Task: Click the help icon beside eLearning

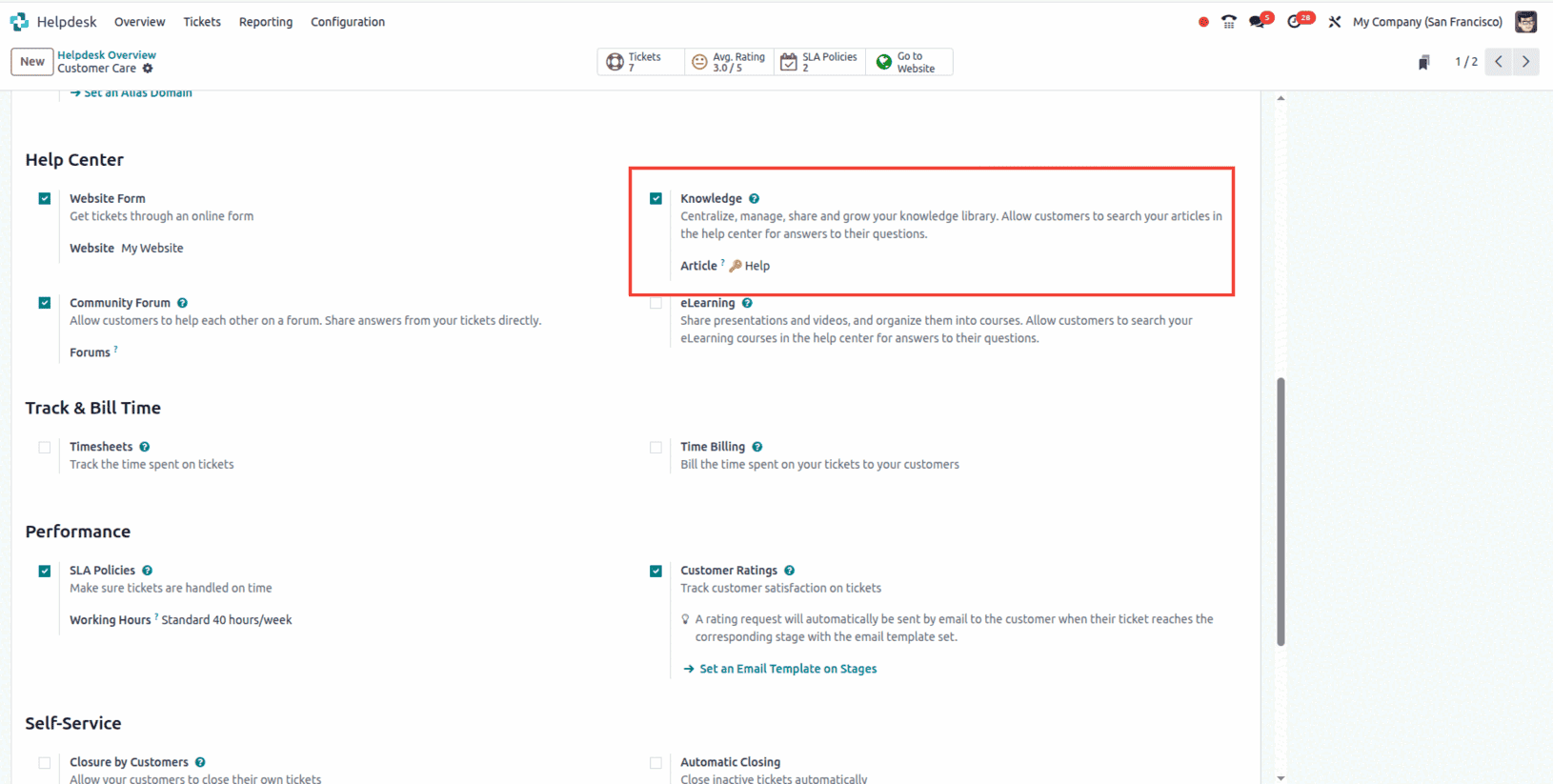Action: 747,303
